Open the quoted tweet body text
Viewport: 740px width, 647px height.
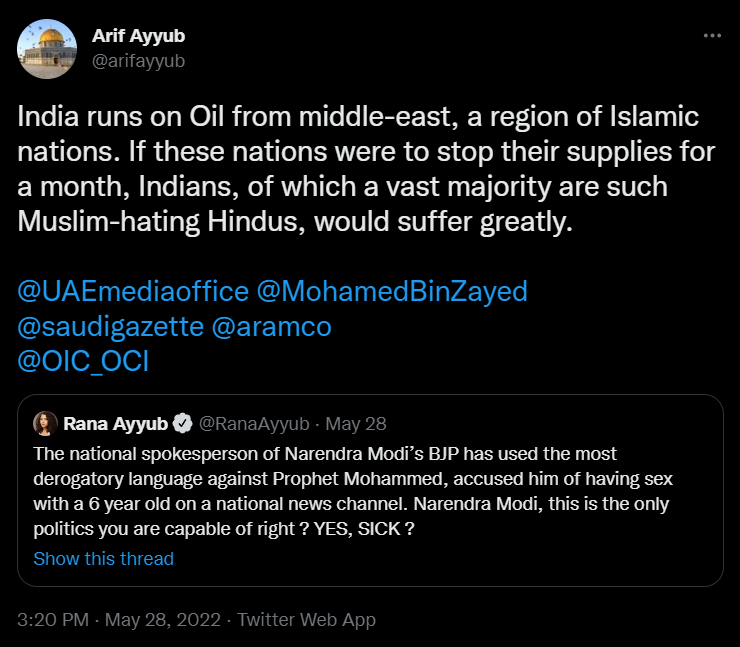350,478
